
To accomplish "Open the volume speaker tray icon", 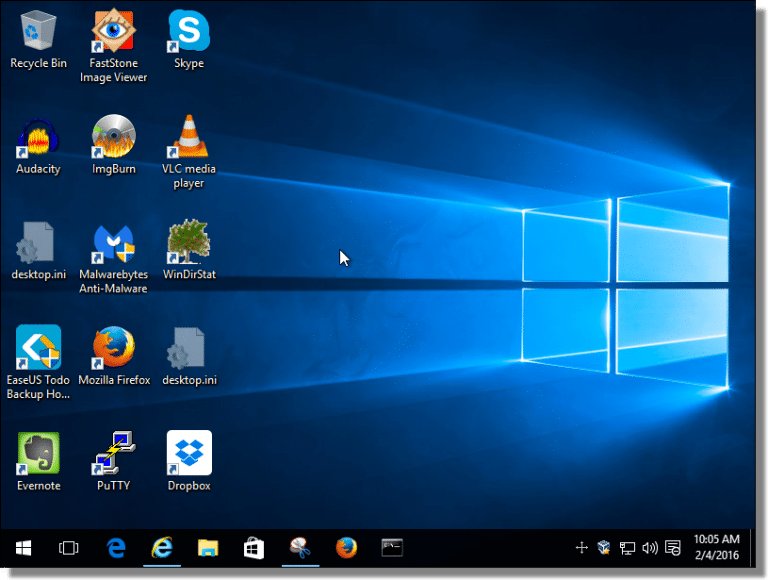I will pyautogui.click(x=650, y=548).
